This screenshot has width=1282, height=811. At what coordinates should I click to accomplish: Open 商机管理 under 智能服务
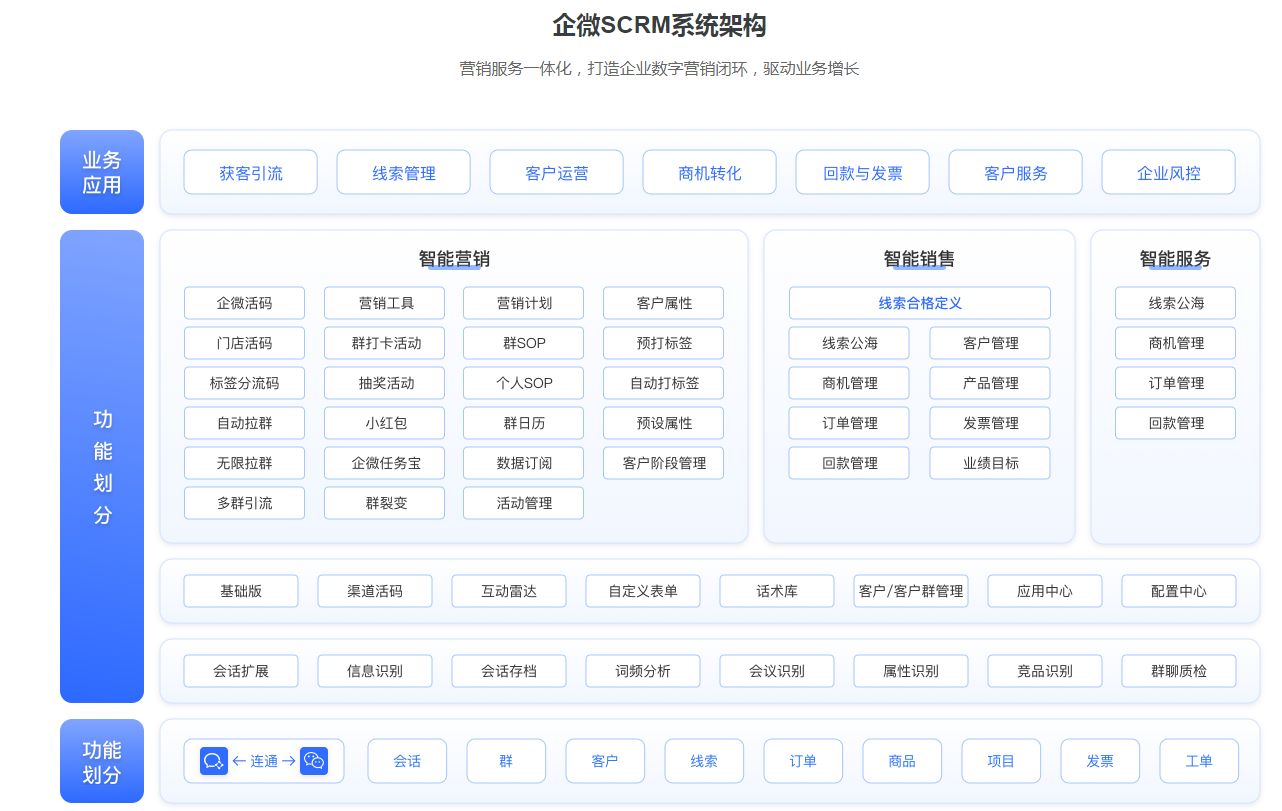[x=1175, y=343]
